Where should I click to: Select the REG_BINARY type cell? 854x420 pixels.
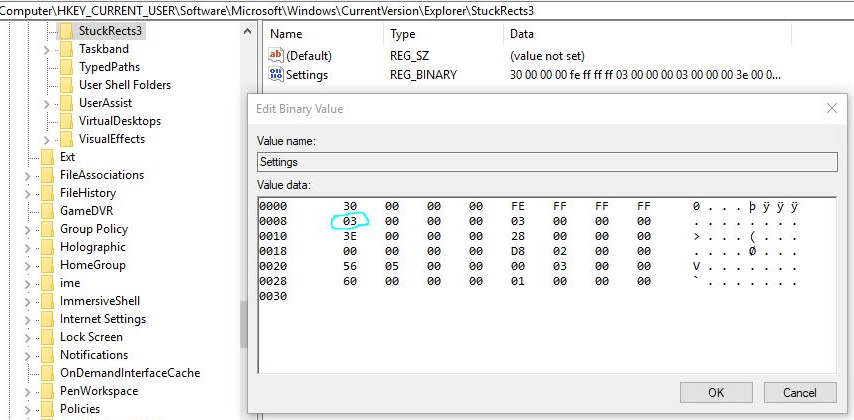click(423, 75)
